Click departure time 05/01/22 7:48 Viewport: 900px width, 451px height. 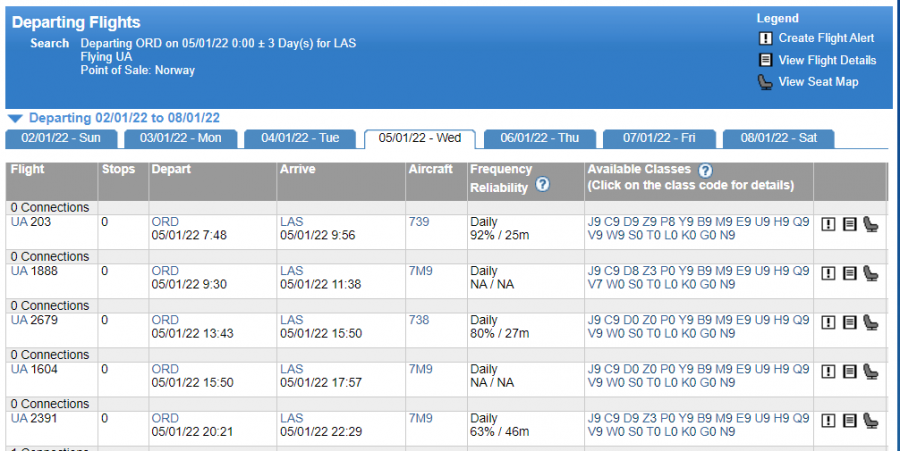click(189, 235)
